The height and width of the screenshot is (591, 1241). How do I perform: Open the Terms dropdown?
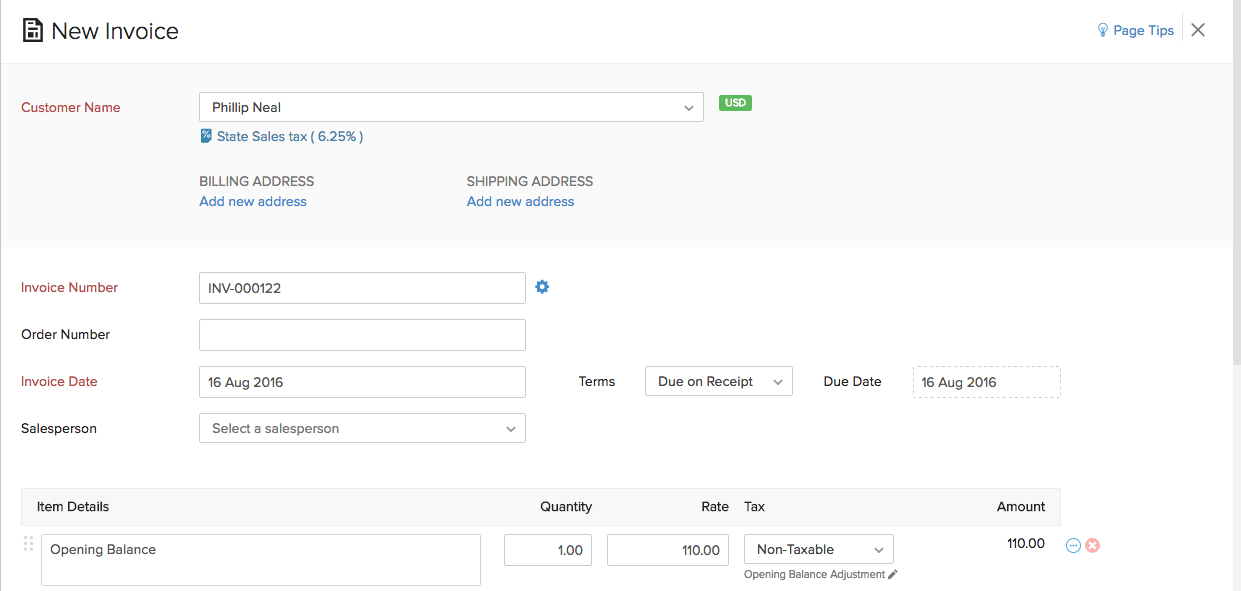click(718, 381)
